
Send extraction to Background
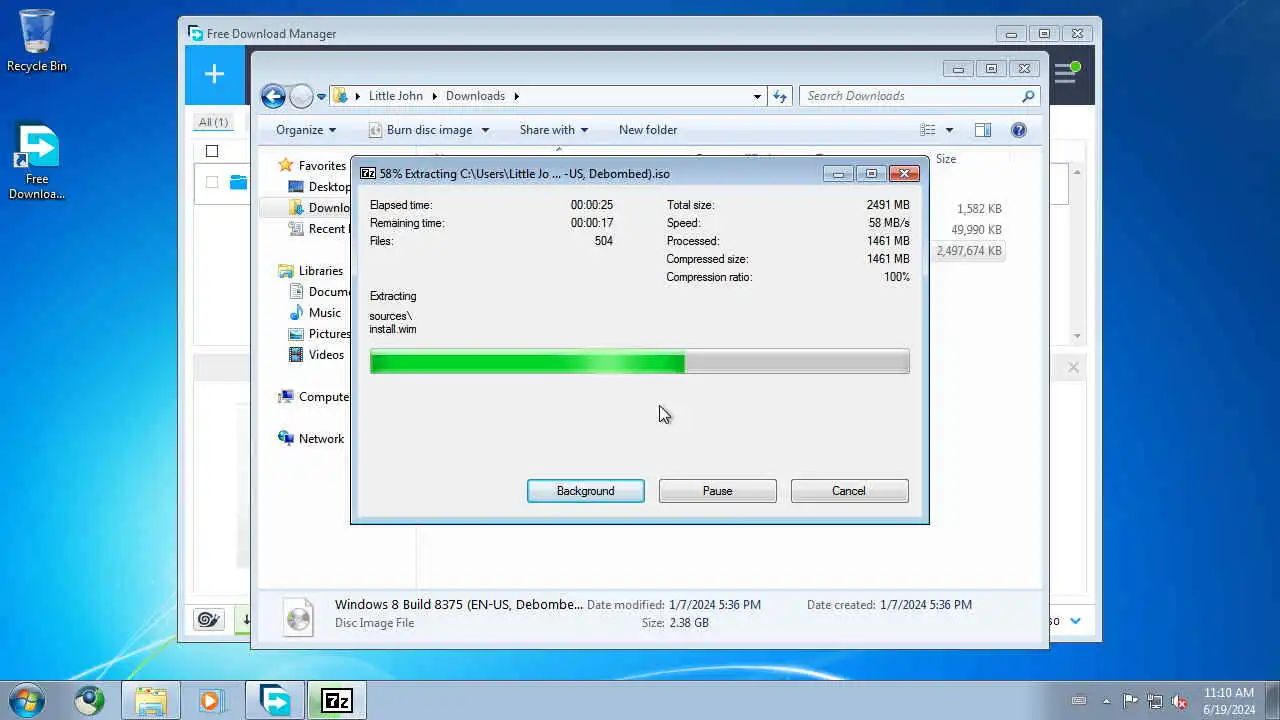coord(586,491)
